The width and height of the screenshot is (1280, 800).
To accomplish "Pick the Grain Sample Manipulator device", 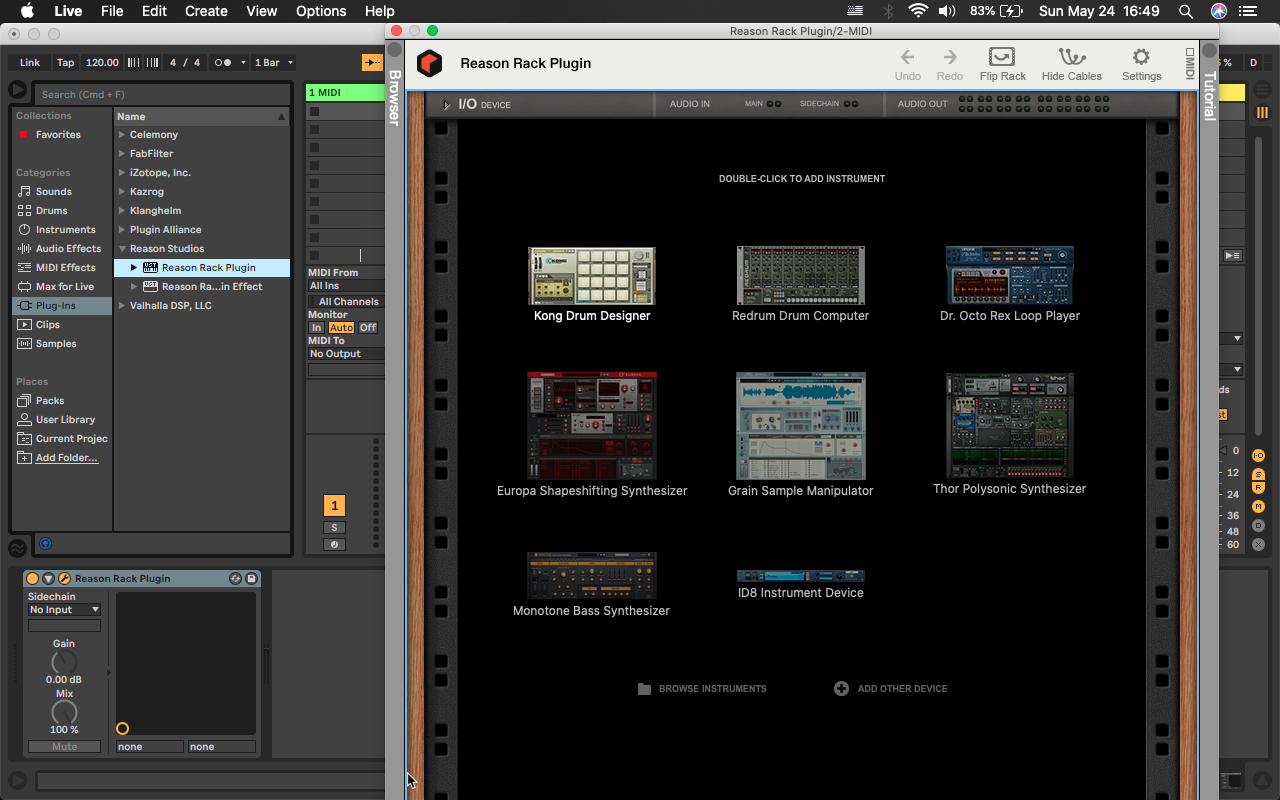I will tap(801, 426).
